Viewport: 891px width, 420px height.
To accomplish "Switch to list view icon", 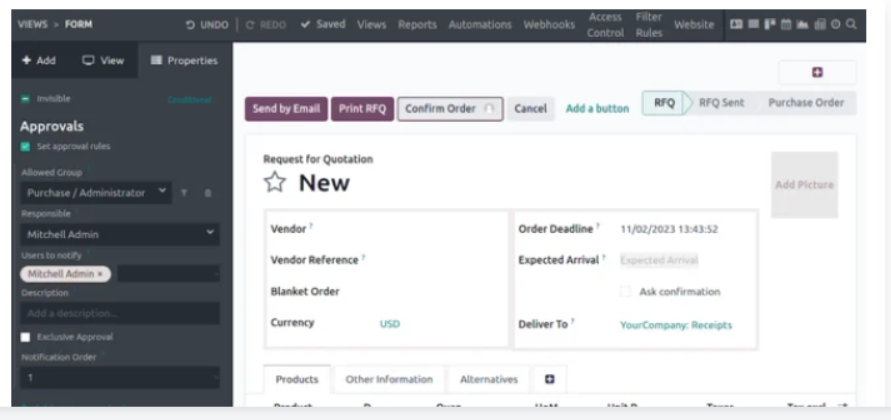I will coord(753,24).
